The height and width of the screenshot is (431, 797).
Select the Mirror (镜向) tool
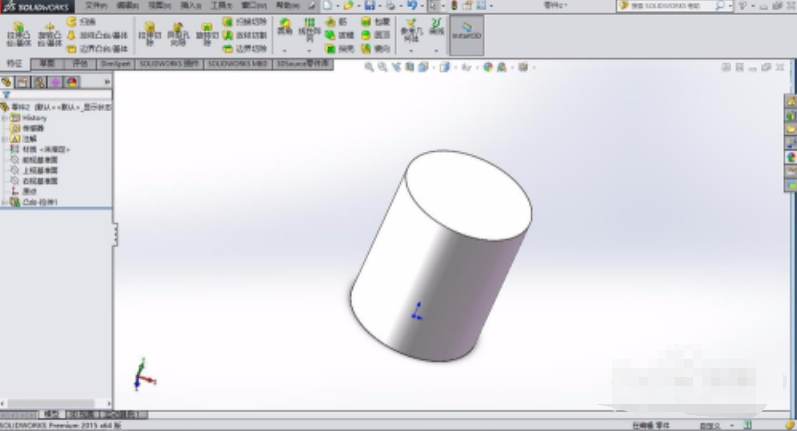[375, 49]
